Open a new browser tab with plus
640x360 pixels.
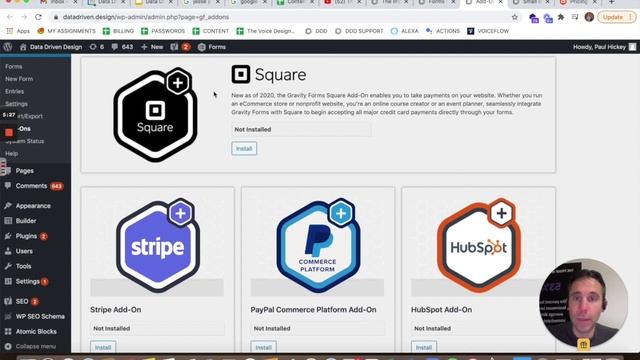pos(611,2)
